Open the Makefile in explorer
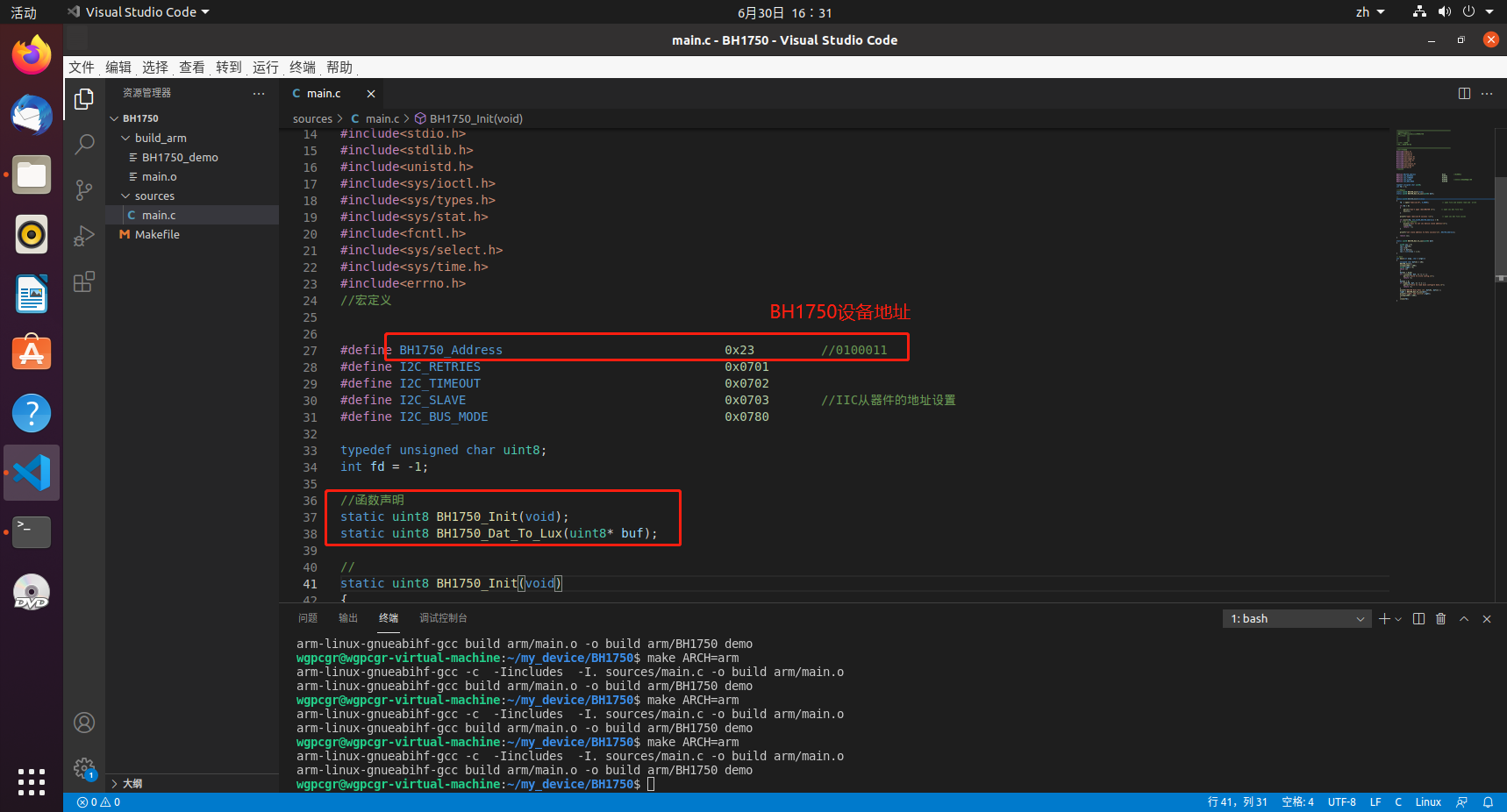Screen dimensions: 1507x812 [192, 234]
